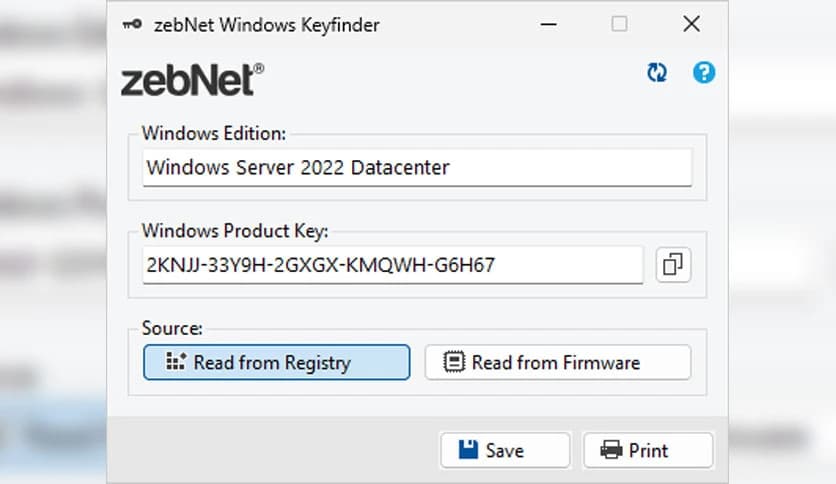Click the "Windows Product Key:" label
Screen dimensions: 836x484
(x=235, y=231)
